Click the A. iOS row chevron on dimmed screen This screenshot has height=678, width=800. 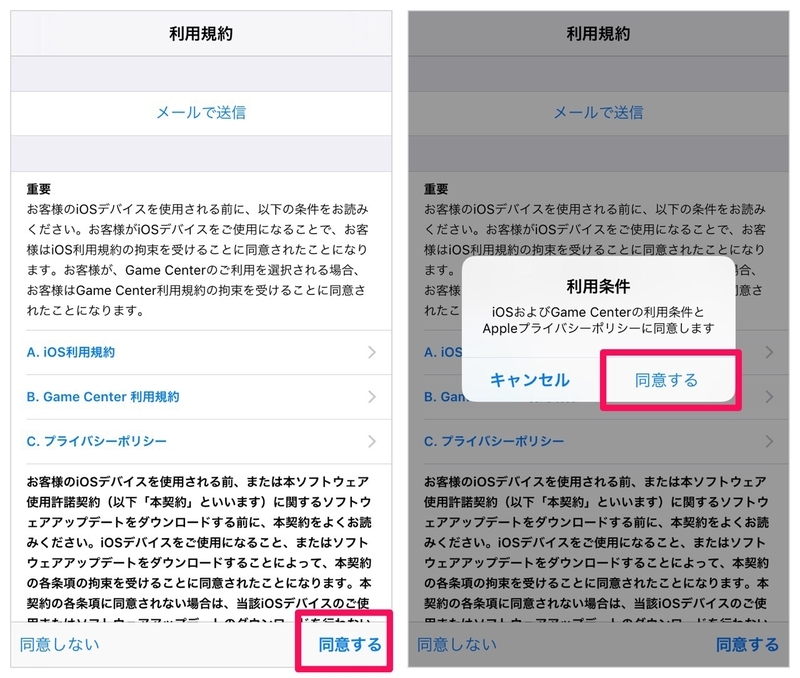pos(770,352)
